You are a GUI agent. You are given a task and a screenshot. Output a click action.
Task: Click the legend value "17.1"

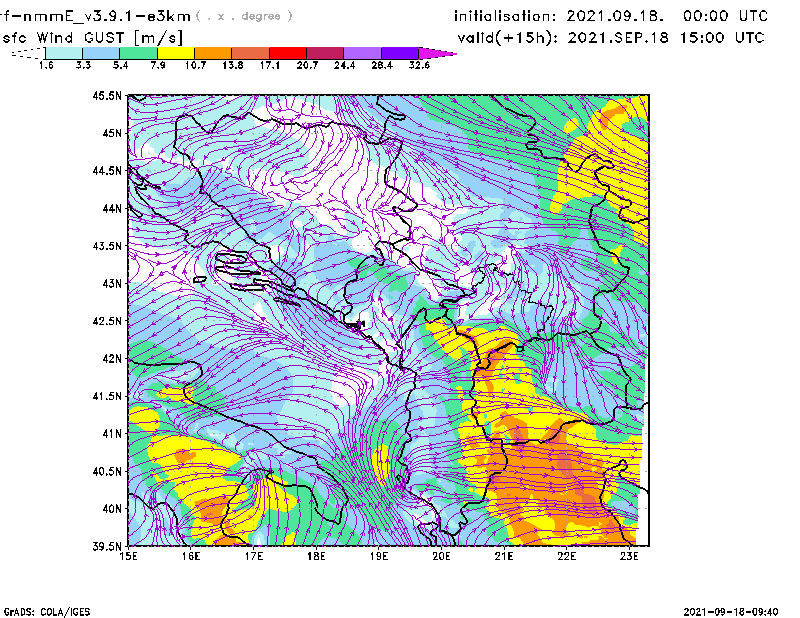tap(270, 65)
